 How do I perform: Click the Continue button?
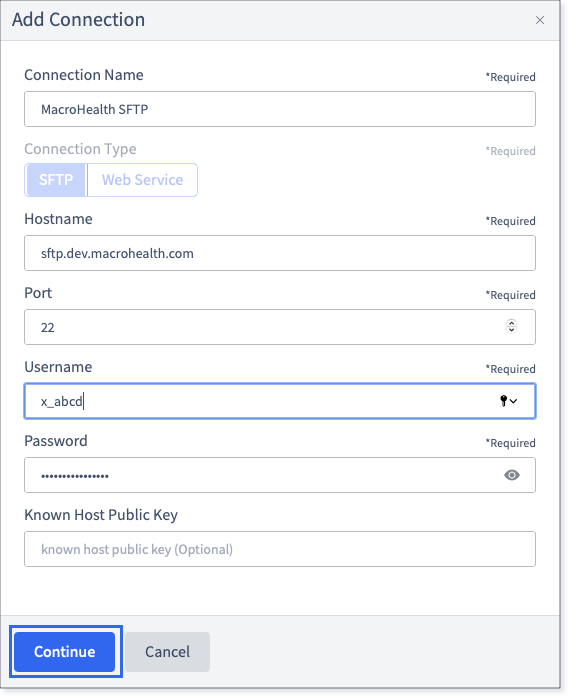click(x=65, y=652)
